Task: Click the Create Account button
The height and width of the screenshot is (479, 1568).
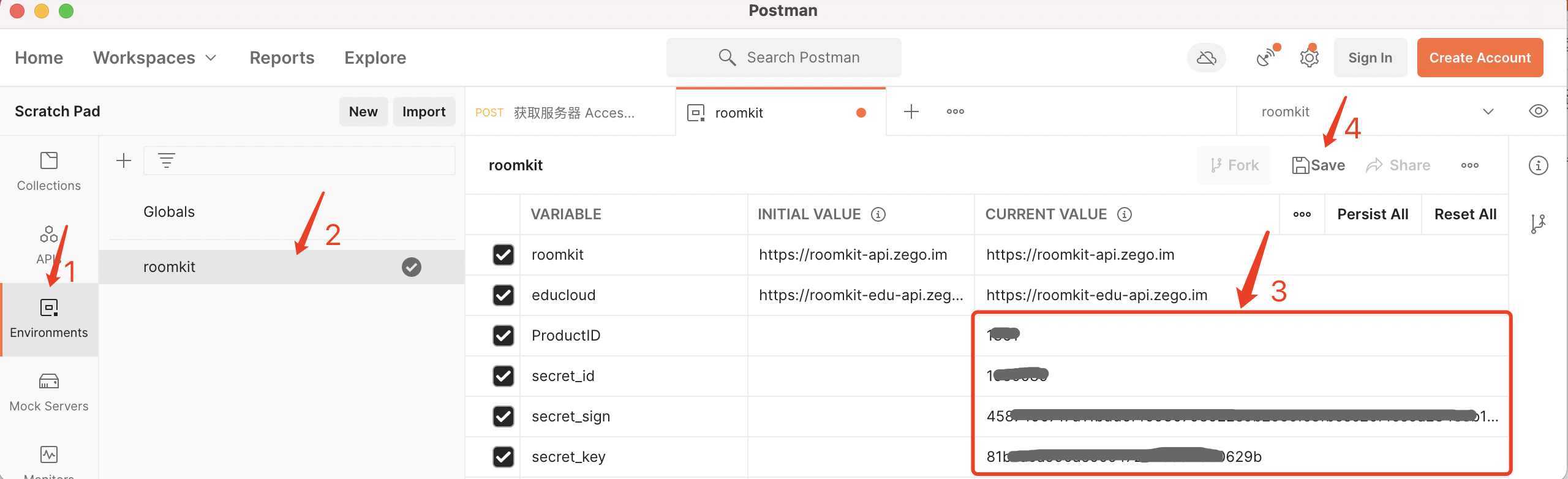Action: [1480, 58]
